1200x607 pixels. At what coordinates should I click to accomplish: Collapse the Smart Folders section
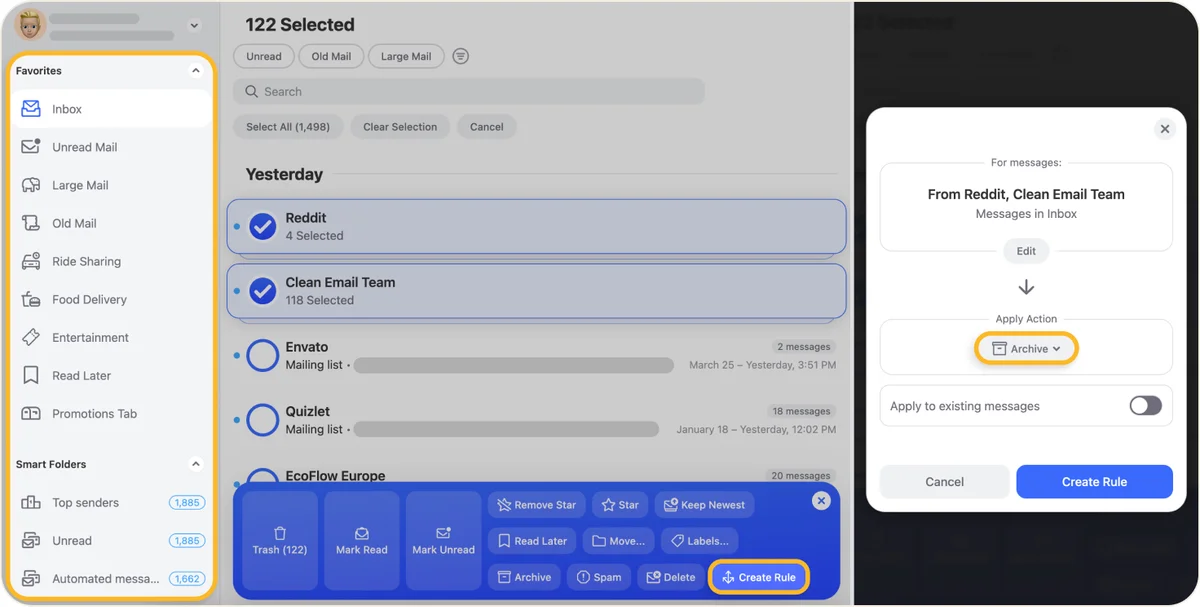(196, 463)
